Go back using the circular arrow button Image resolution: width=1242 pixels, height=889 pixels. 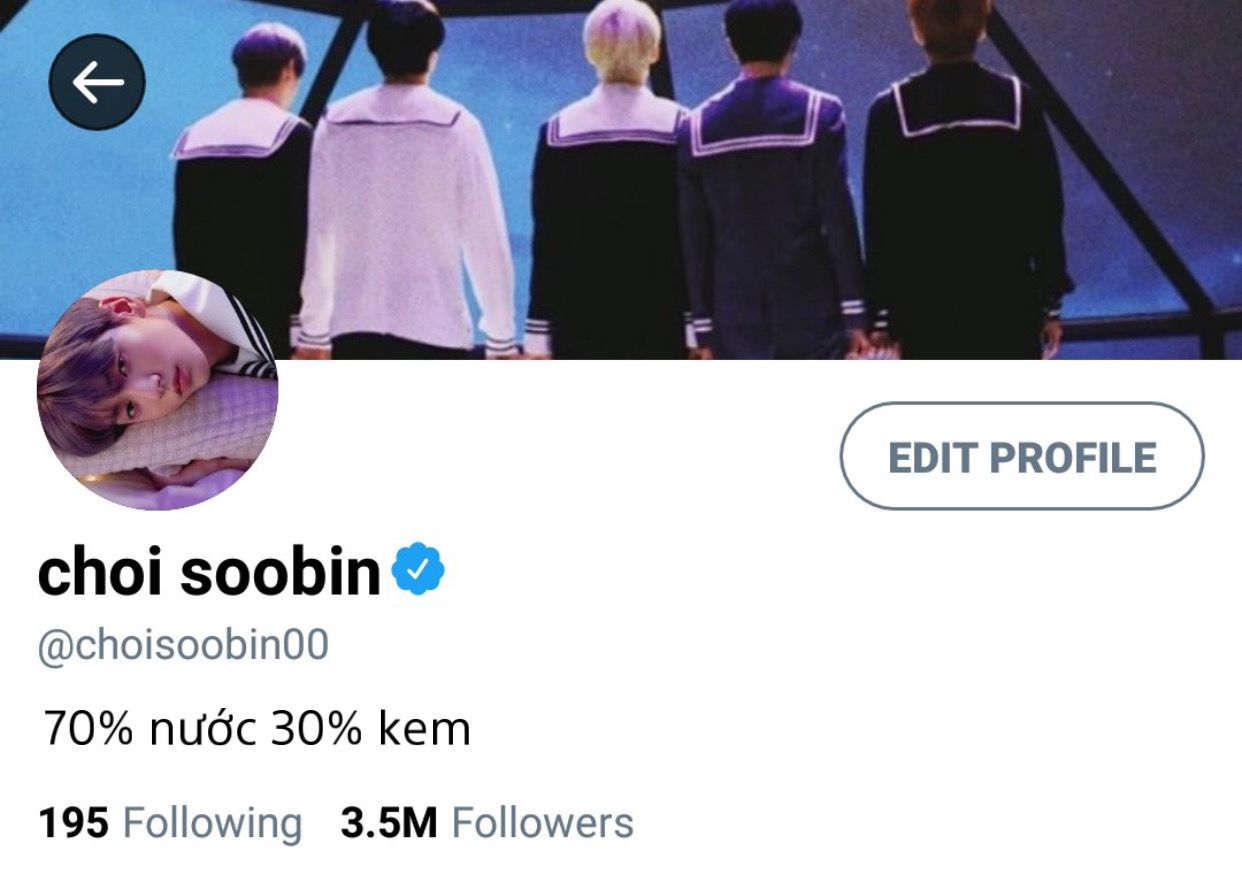(x=97, y=83)
